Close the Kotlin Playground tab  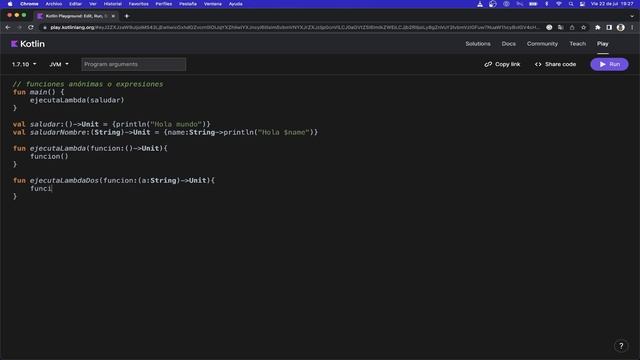click(x=113, y=16)
